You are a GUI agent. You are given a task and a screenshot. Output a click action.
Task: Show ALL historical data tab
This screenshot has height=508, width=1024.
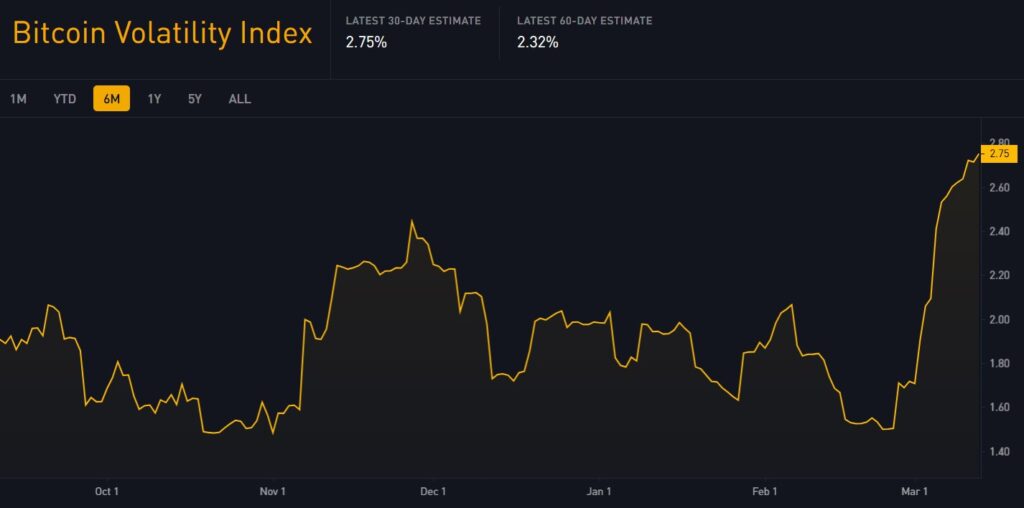[240, 99]
